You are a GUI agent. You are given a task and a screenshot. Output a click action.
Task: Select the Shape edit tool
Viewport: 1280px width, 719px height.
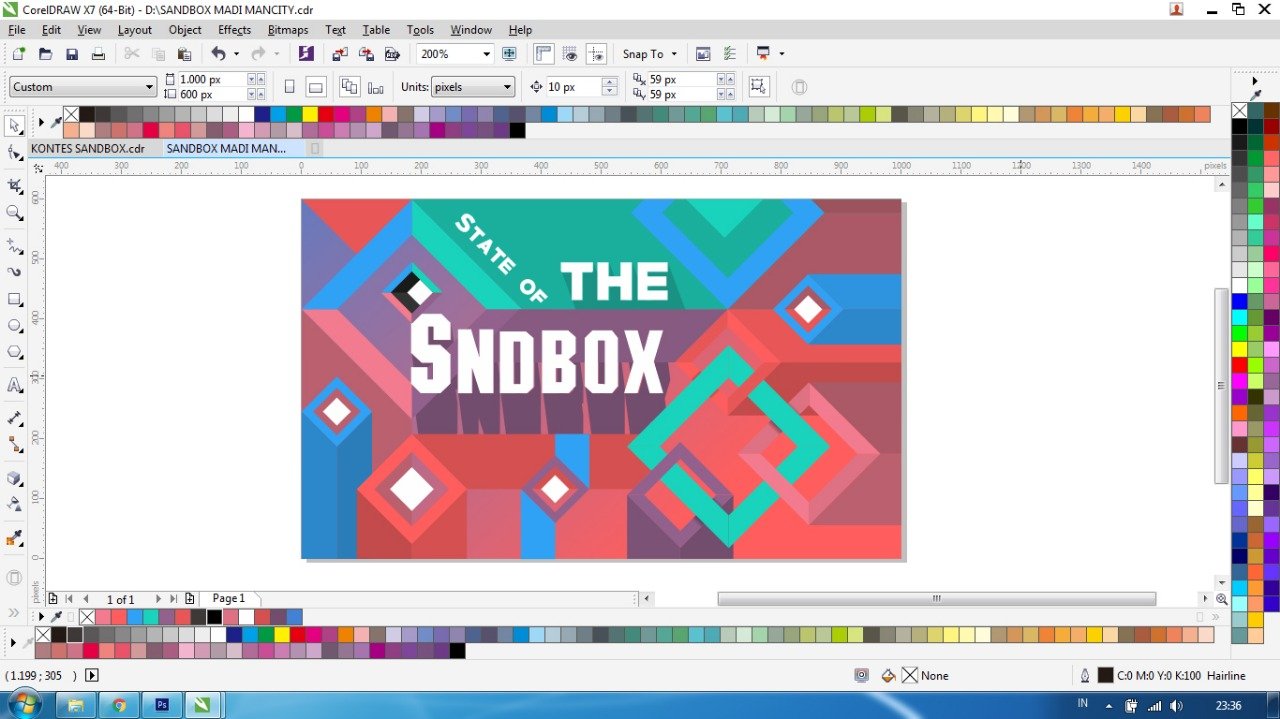[x=14, y=153]
